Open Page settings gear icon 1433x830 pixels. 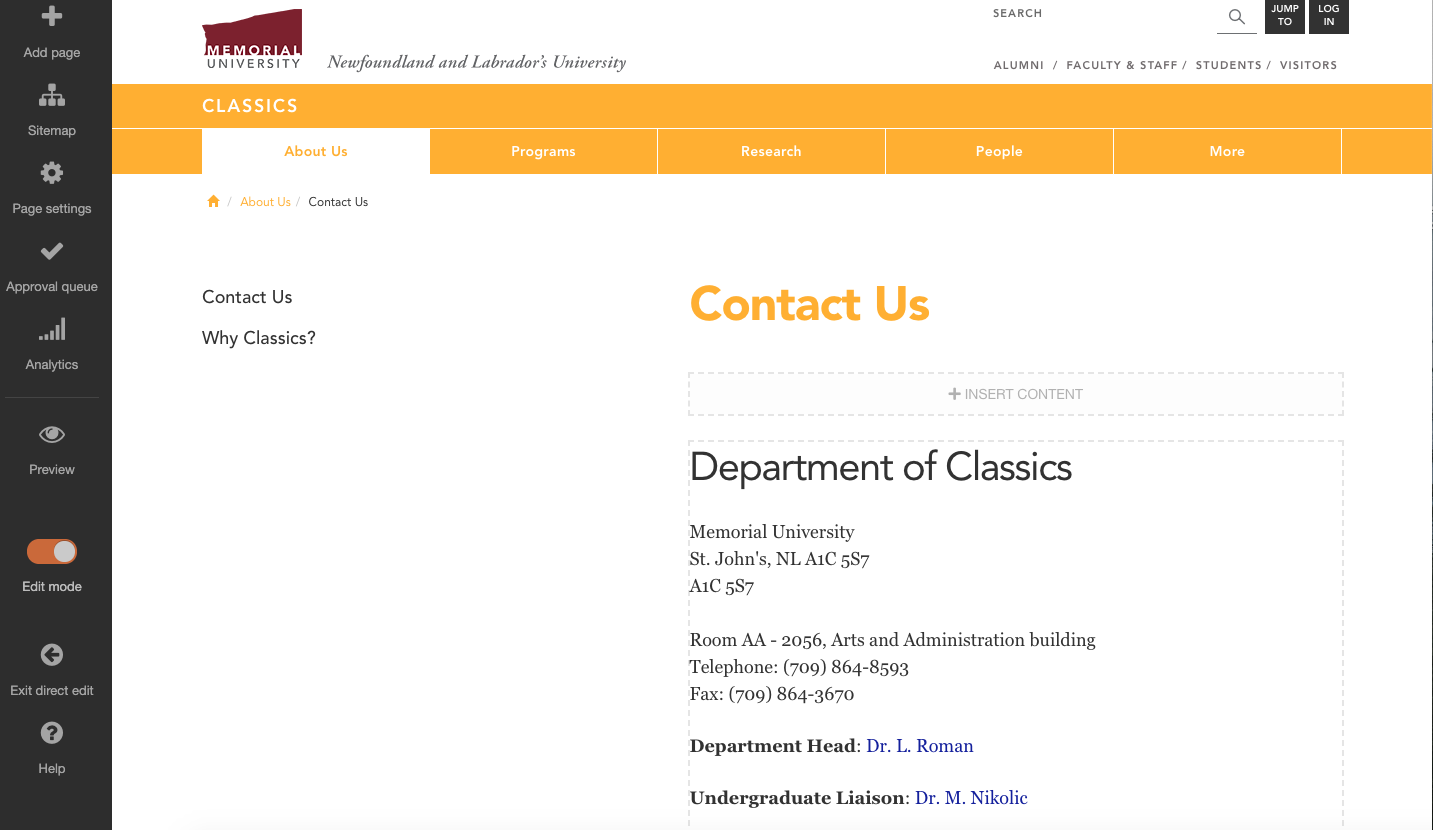(x=52, y=173)
